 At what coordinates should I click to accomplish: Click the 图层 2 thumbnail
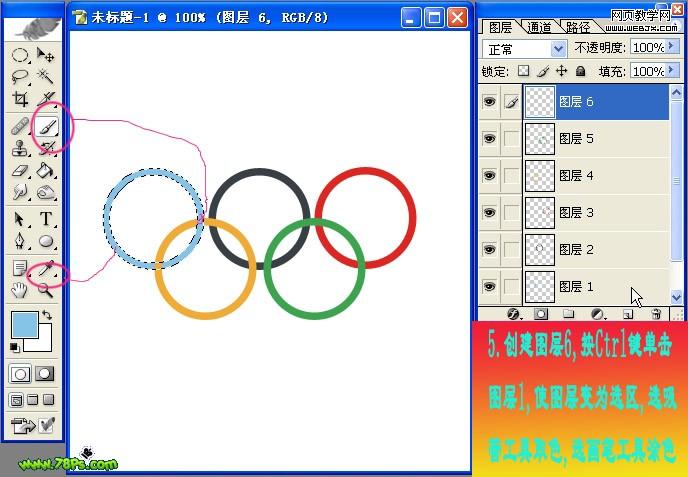point(540,250)
